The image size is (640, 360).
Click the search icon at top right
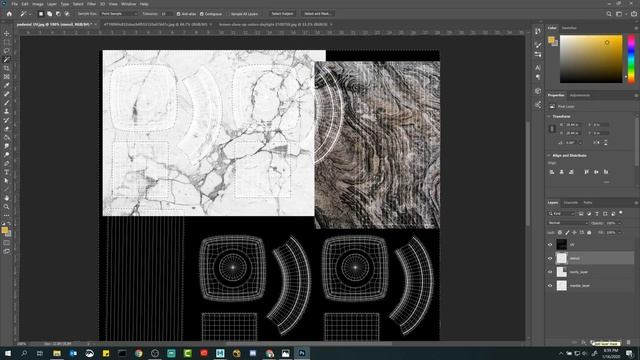(609, 14)
